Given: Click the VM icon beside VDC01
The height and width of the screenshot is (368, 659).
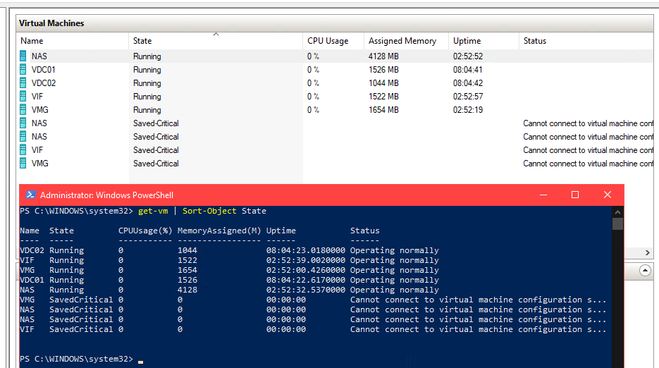Looking at the screenshot, I should (x=23, y=69).
